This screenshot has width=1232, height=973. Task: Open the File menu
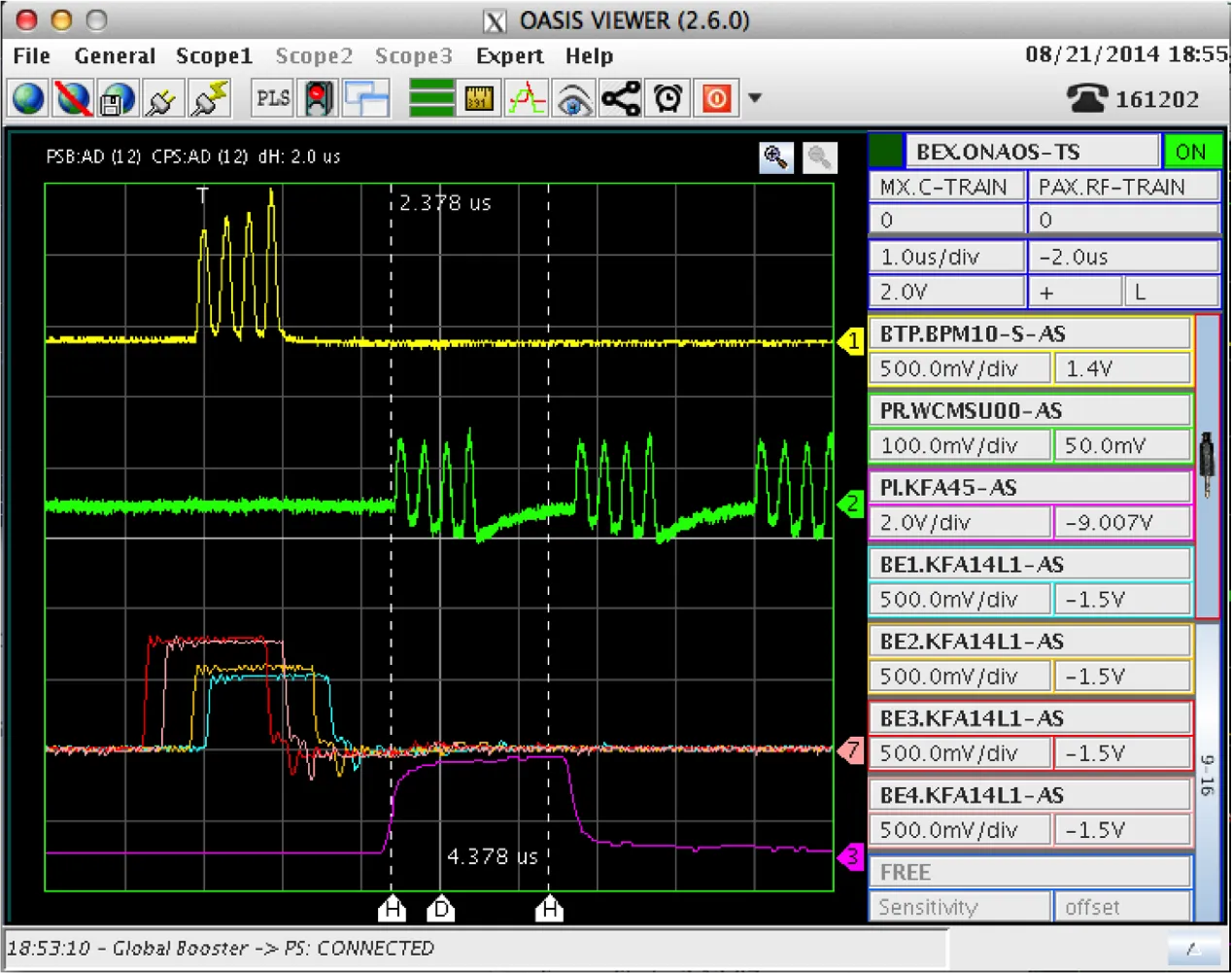(31, 56)
